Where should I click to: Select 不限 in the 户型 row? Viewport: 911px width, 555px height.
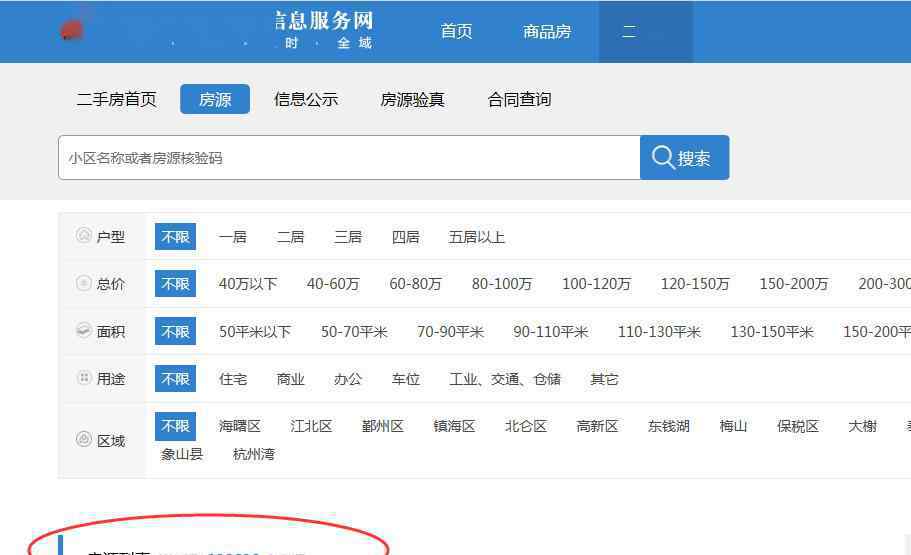tap(175, 237)
